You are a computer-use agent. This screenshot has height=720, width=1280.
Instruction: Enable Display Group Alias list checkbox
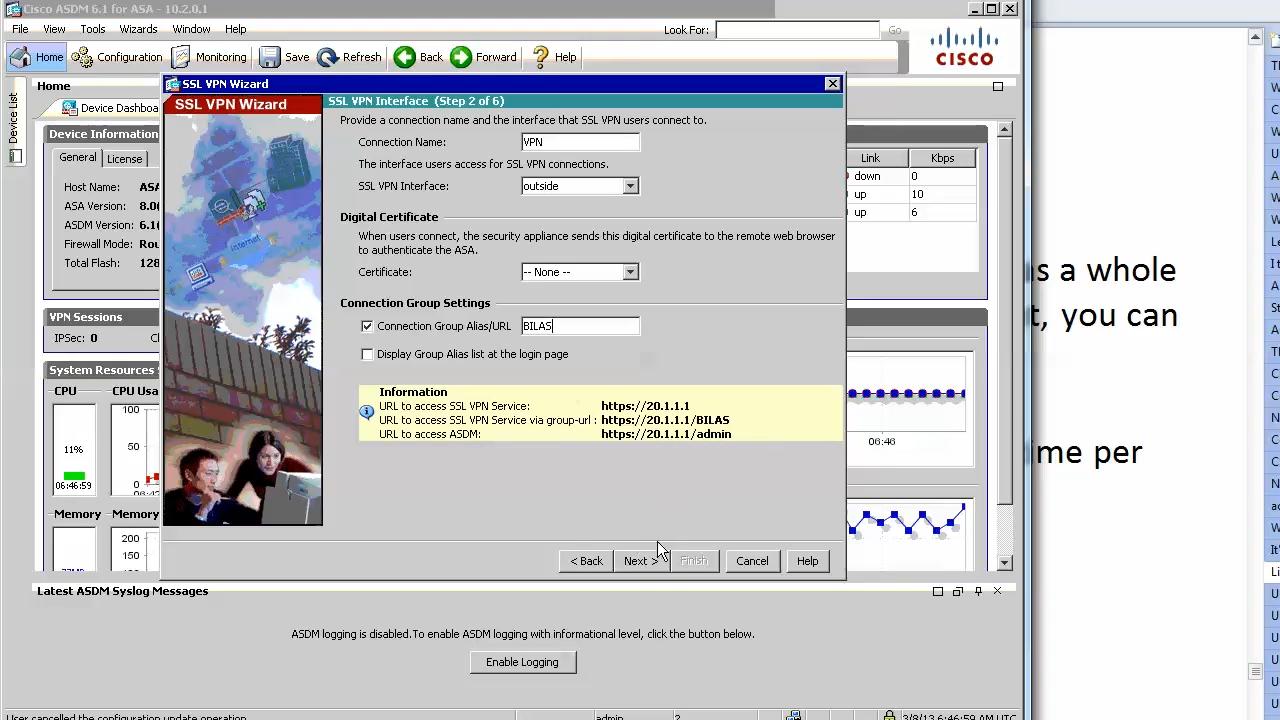(x=367, y=354)
